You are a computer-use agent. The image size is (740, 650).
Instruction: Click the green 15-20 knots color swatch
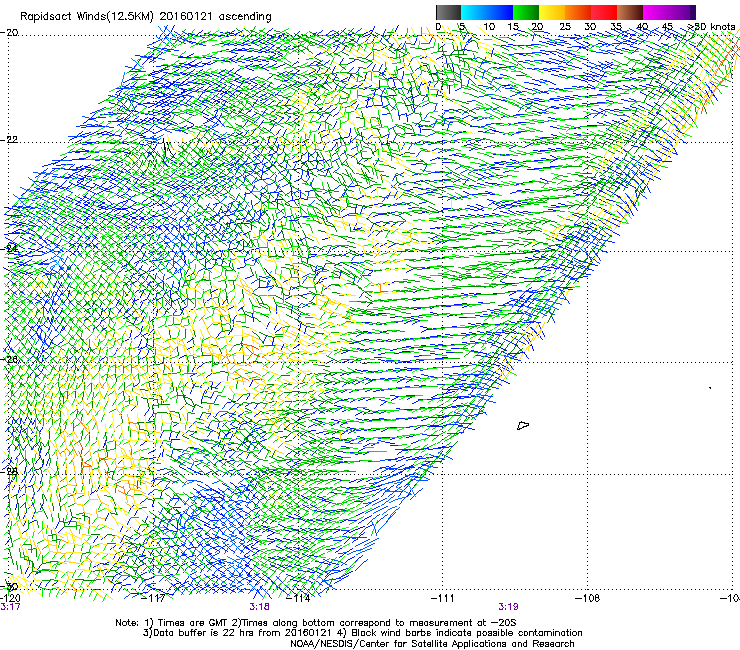click(526, 12)
